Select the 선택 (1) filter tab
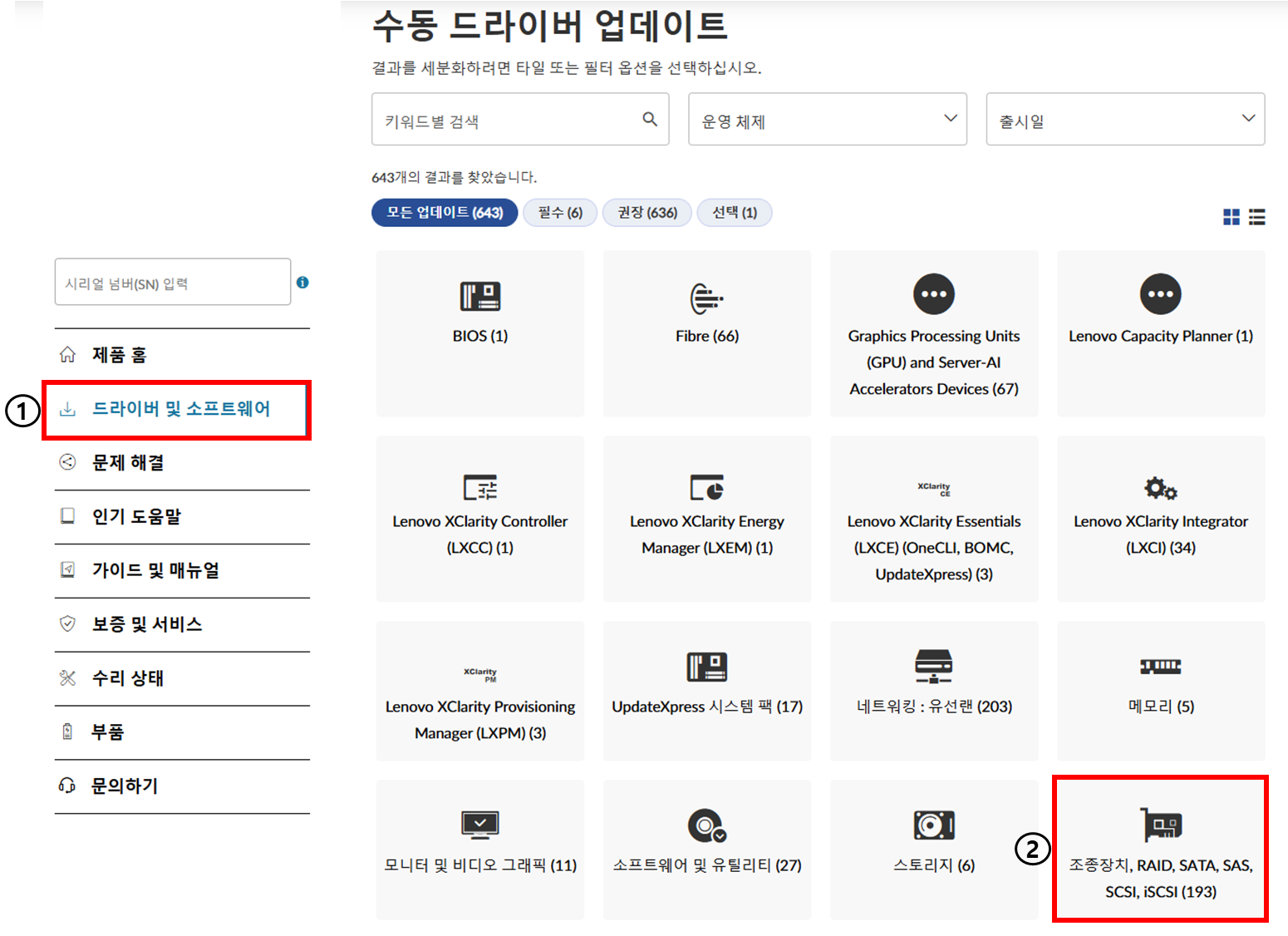Image resolution: width=1288 pixels, height=936 pixels. [735, 213]
